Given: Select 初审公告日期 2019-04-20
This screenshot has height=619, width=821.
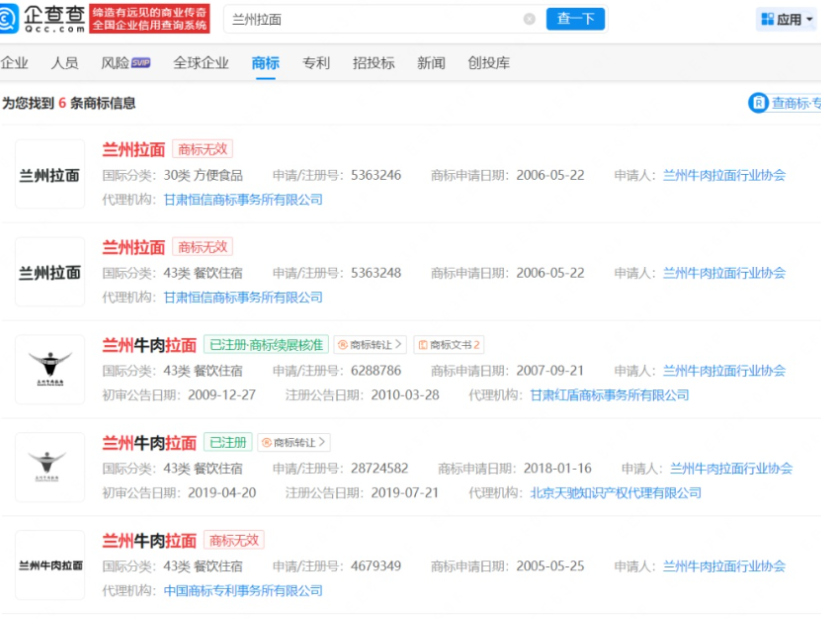Looking at the screenshot, I should click(222, 493).
